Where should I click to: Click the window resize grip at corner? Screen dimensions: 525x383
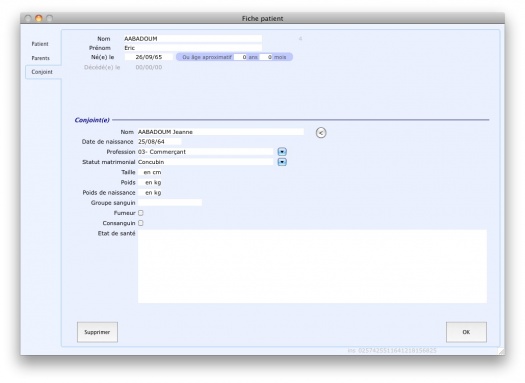[501, 351]
